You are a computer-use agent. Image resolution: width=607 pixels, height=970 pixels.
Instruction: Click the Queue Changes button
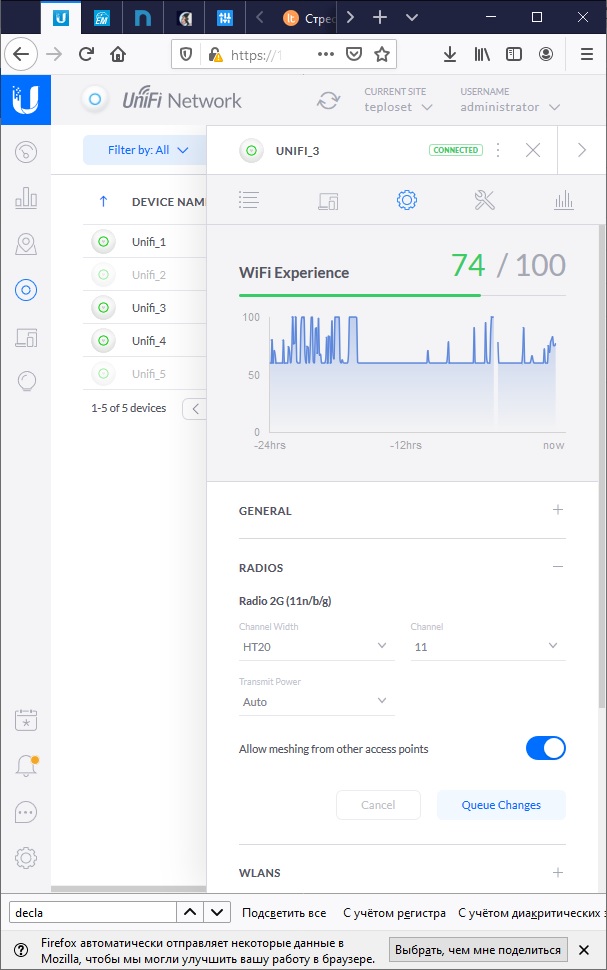click(x=501, y=805)
